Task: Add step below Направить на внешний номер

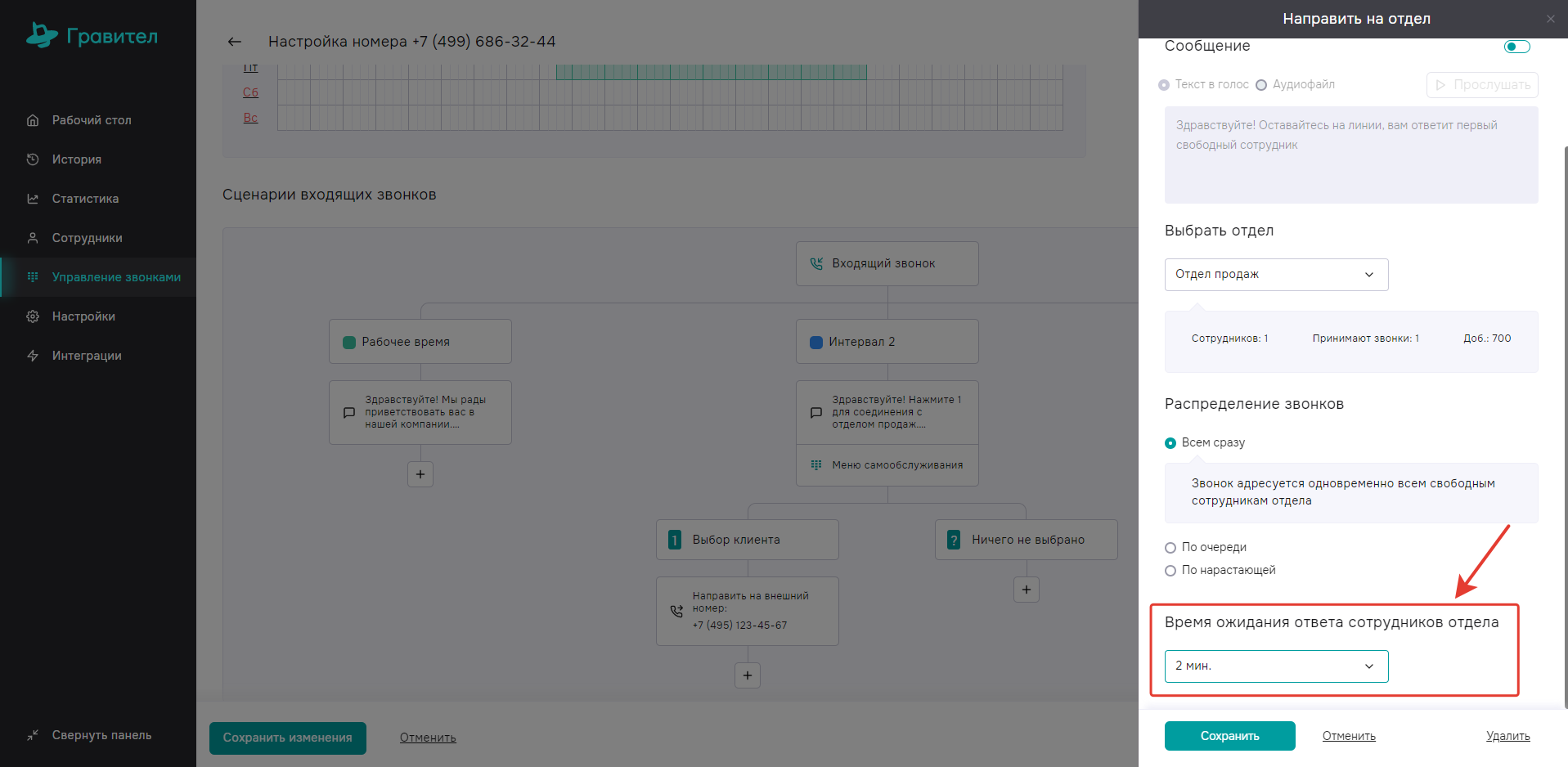Action: pyautogui.click(x=748, y=675)
